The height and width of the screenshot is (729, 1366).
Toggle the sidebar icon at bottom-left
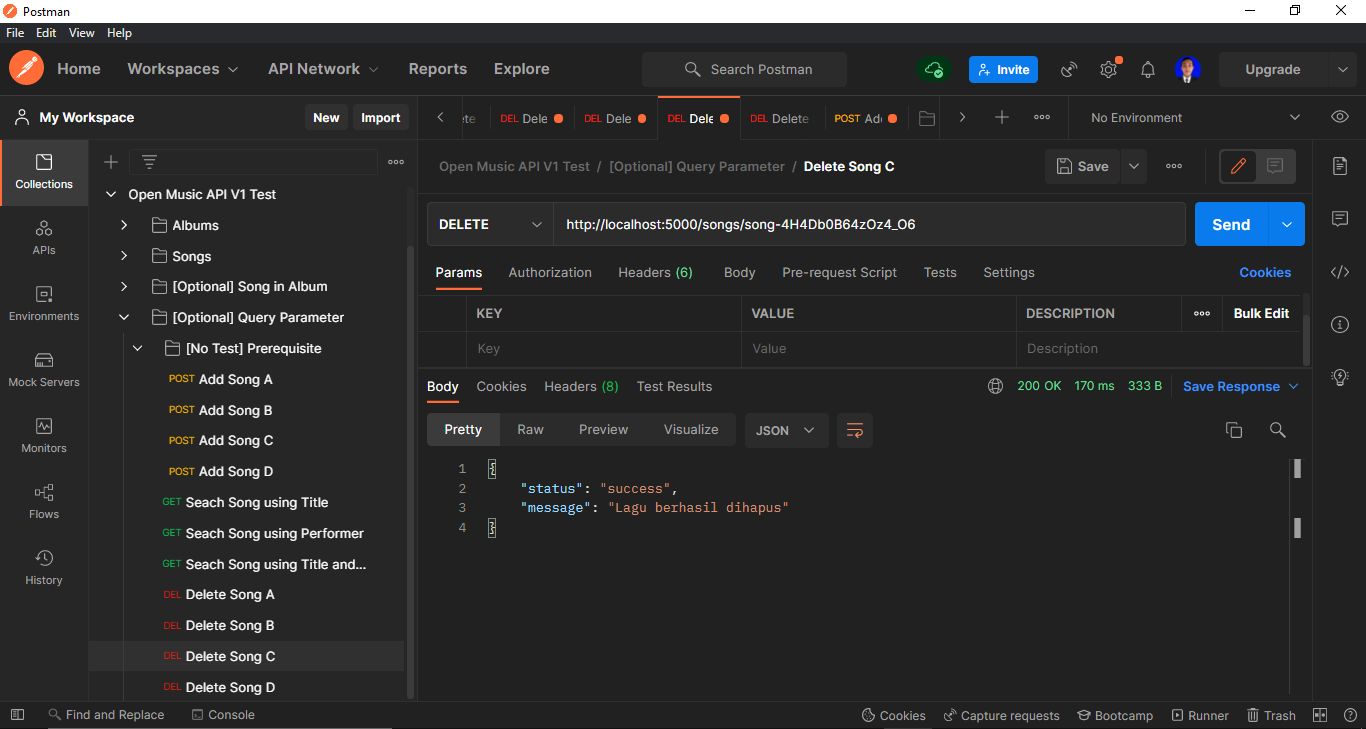(x=17, y=715)
